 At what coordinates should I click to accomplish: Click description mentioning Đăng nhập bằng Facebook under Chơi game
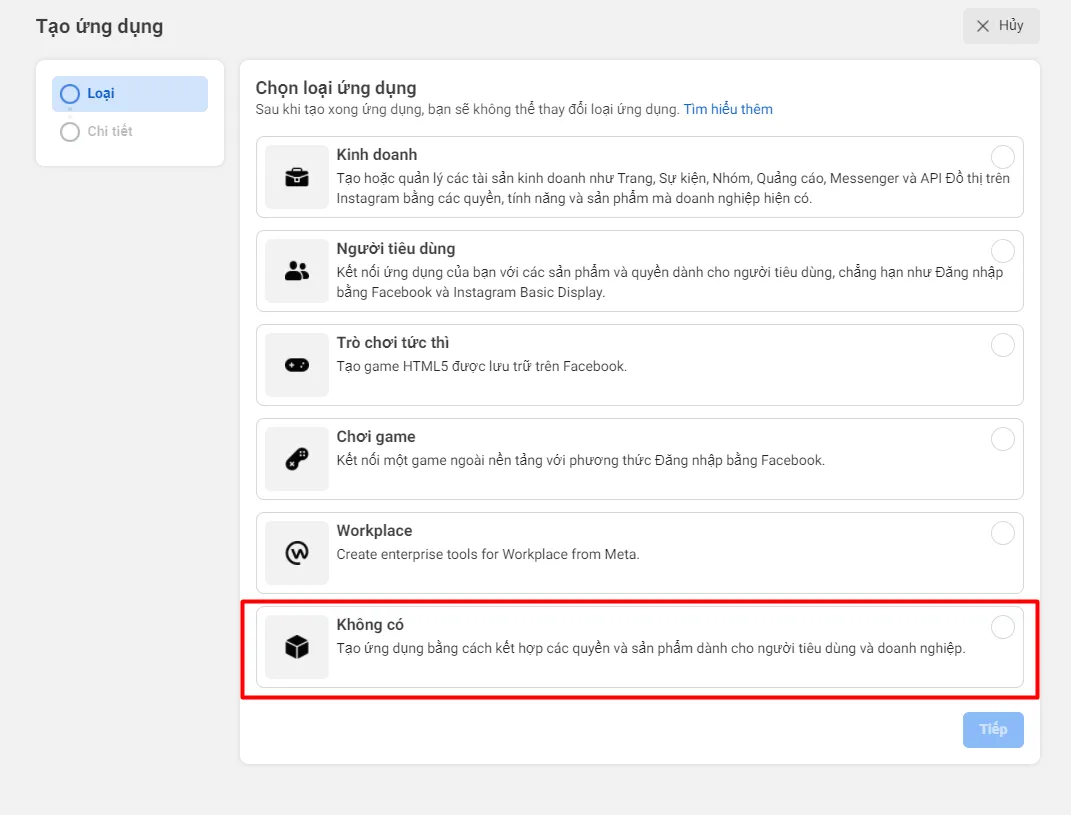coord(581,460)
